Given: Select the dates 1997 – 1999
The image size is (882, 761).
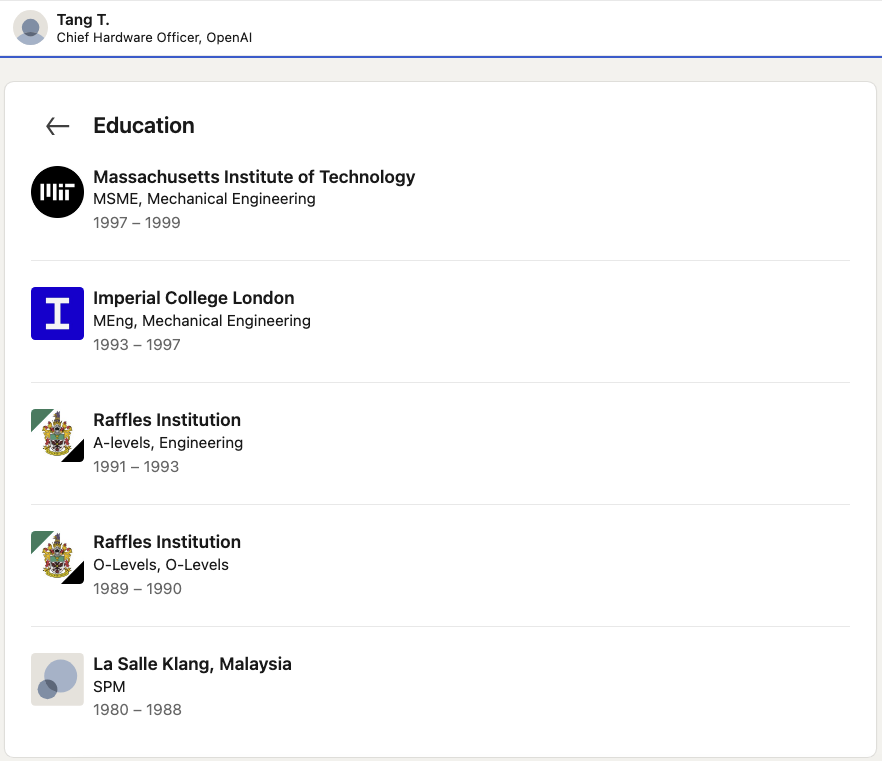Looking at the screenshot, I should pos(137,223).
